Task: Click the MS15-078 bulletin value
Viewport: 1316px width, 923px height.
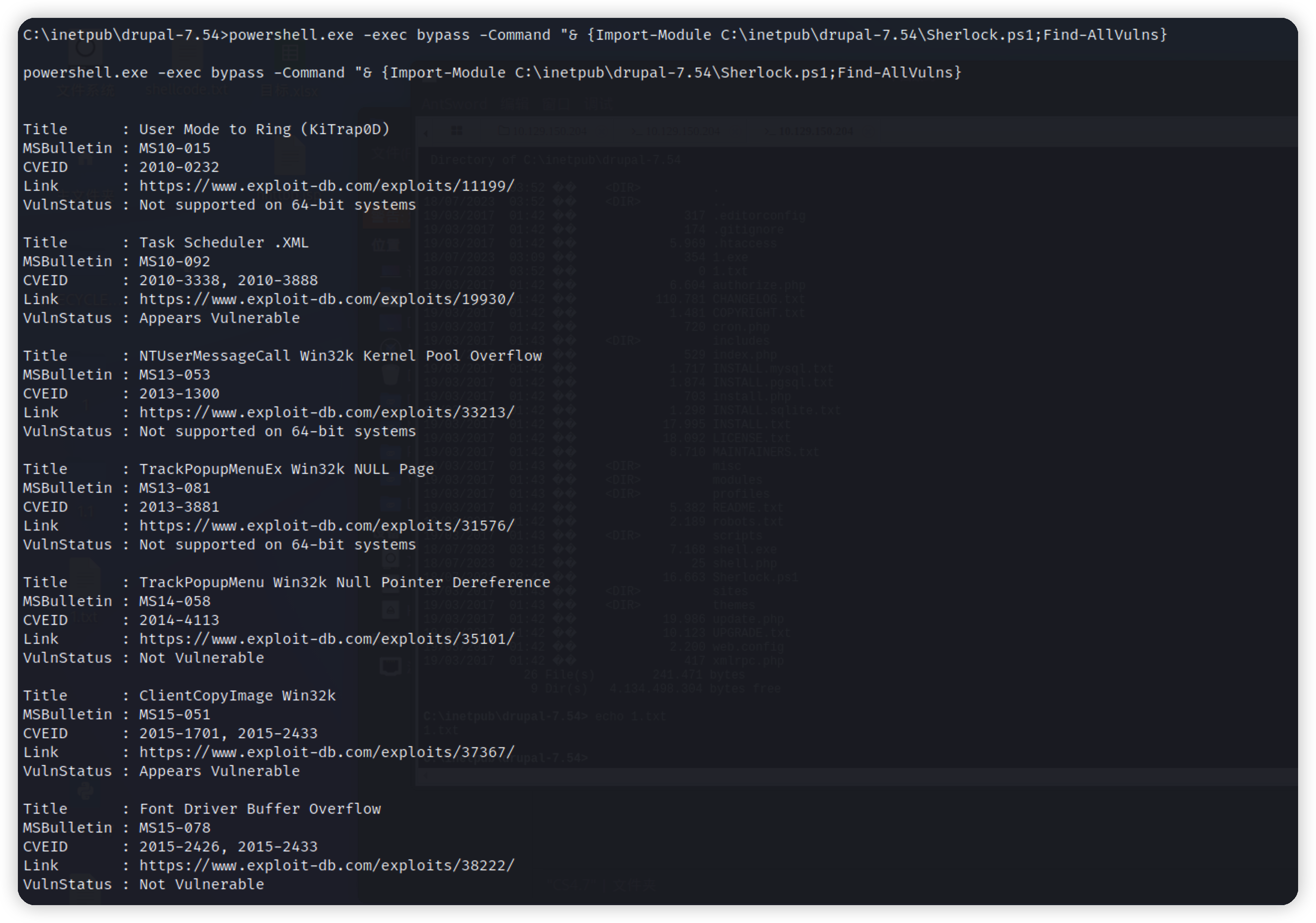Action: coord(174,828)
